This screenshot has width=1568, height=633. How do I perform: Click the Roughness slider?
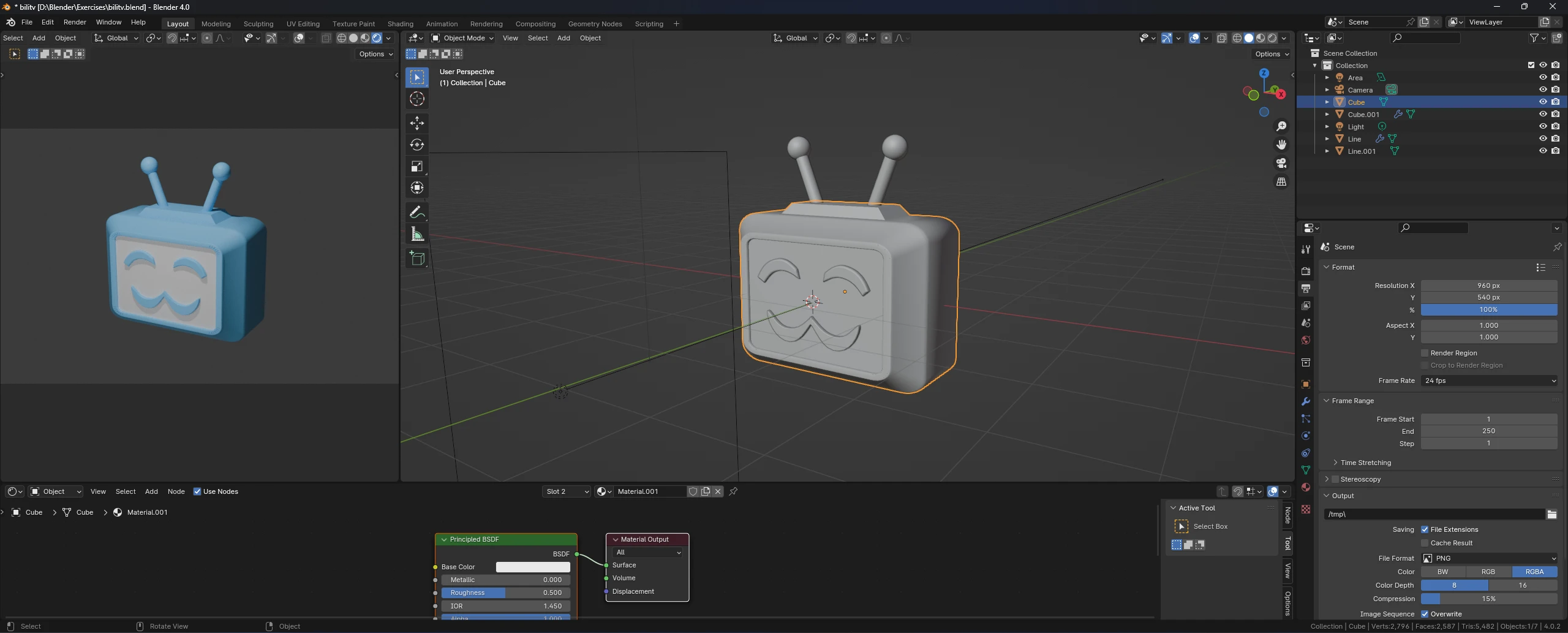coord(506,593)
